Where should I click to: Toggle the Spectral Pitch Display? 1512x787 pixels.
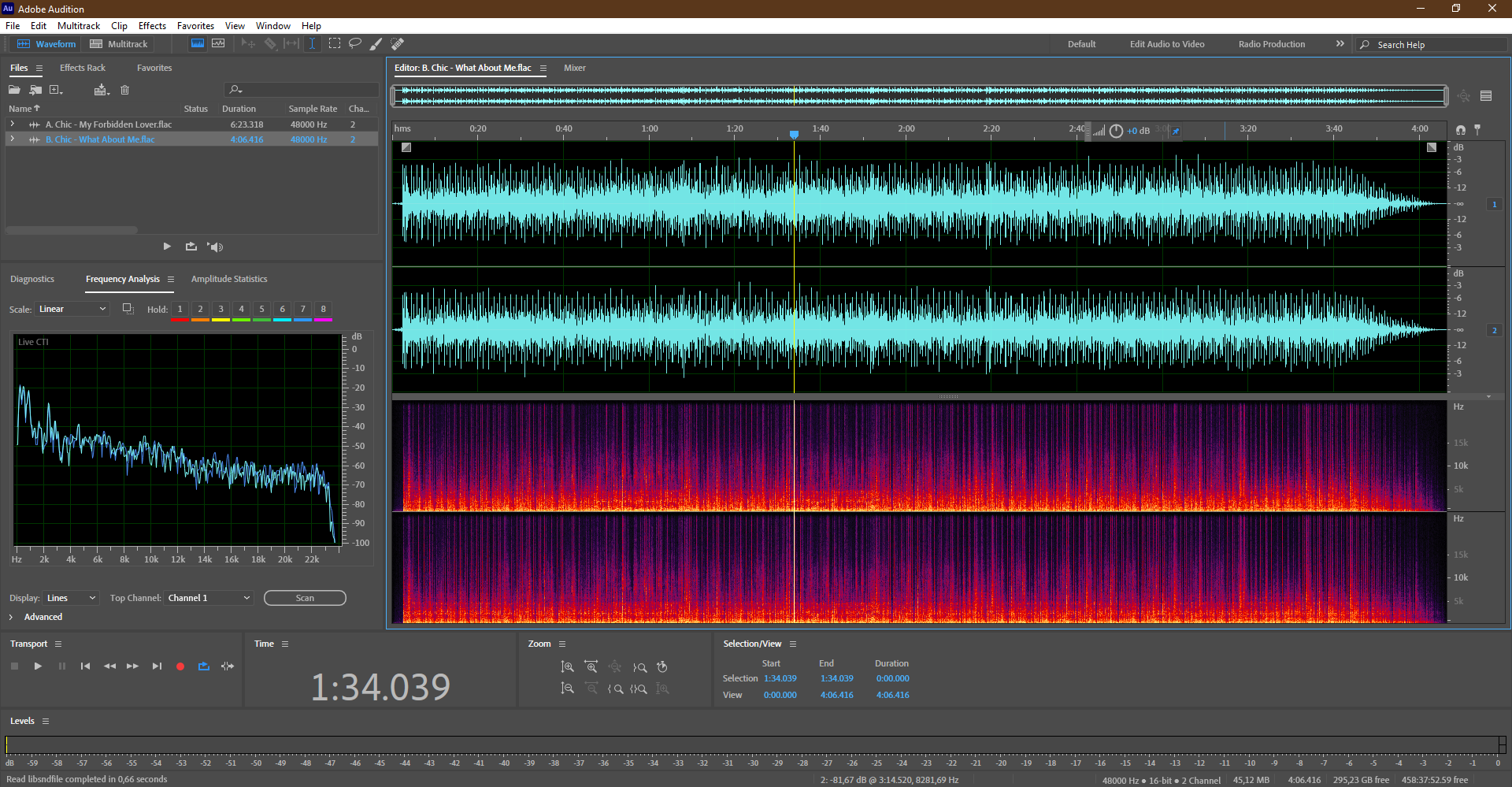coord(218,44)
